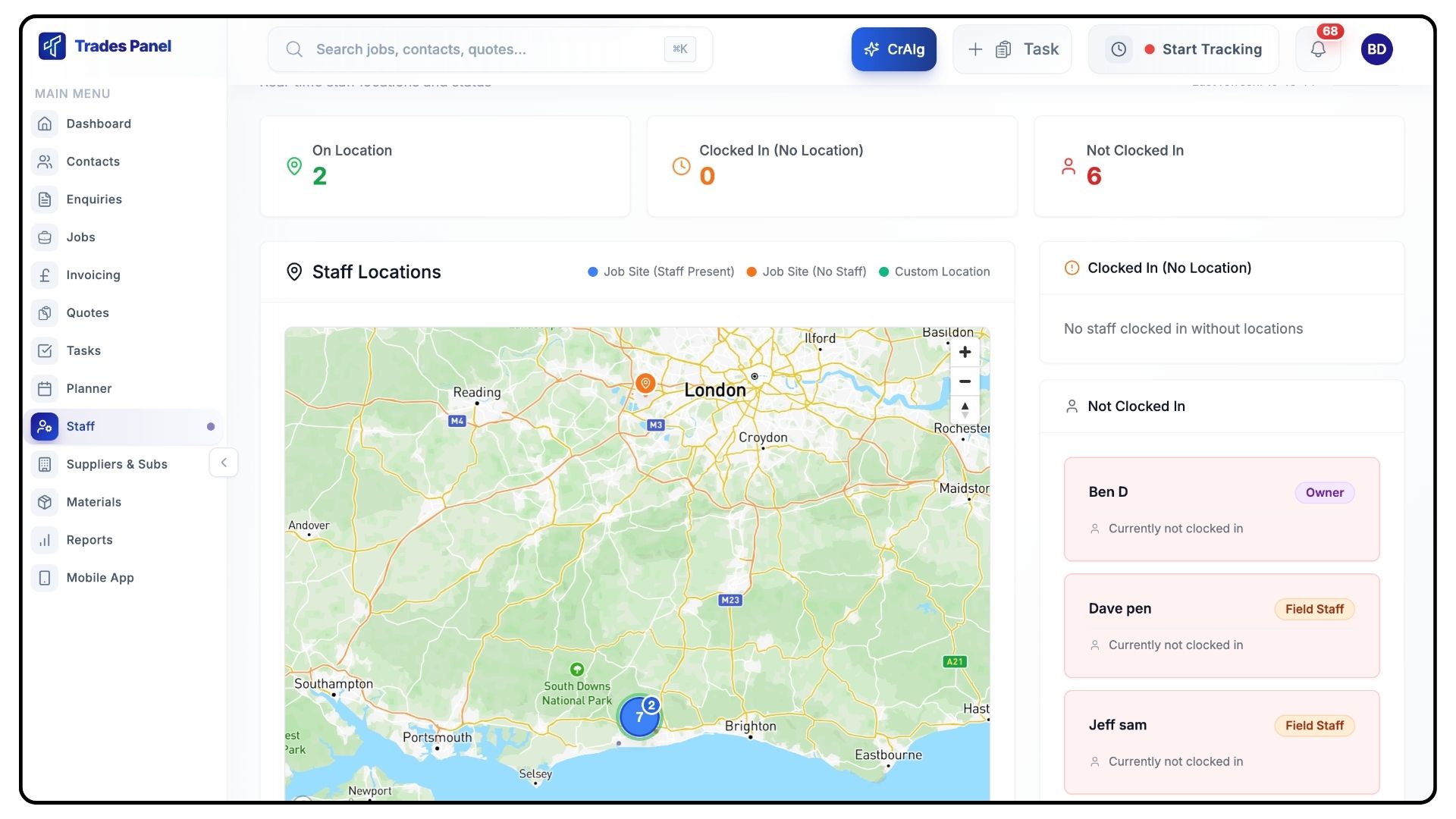Click the blue cluster marker showing 7
This screenshot has width=1456, height=819.
639,717
